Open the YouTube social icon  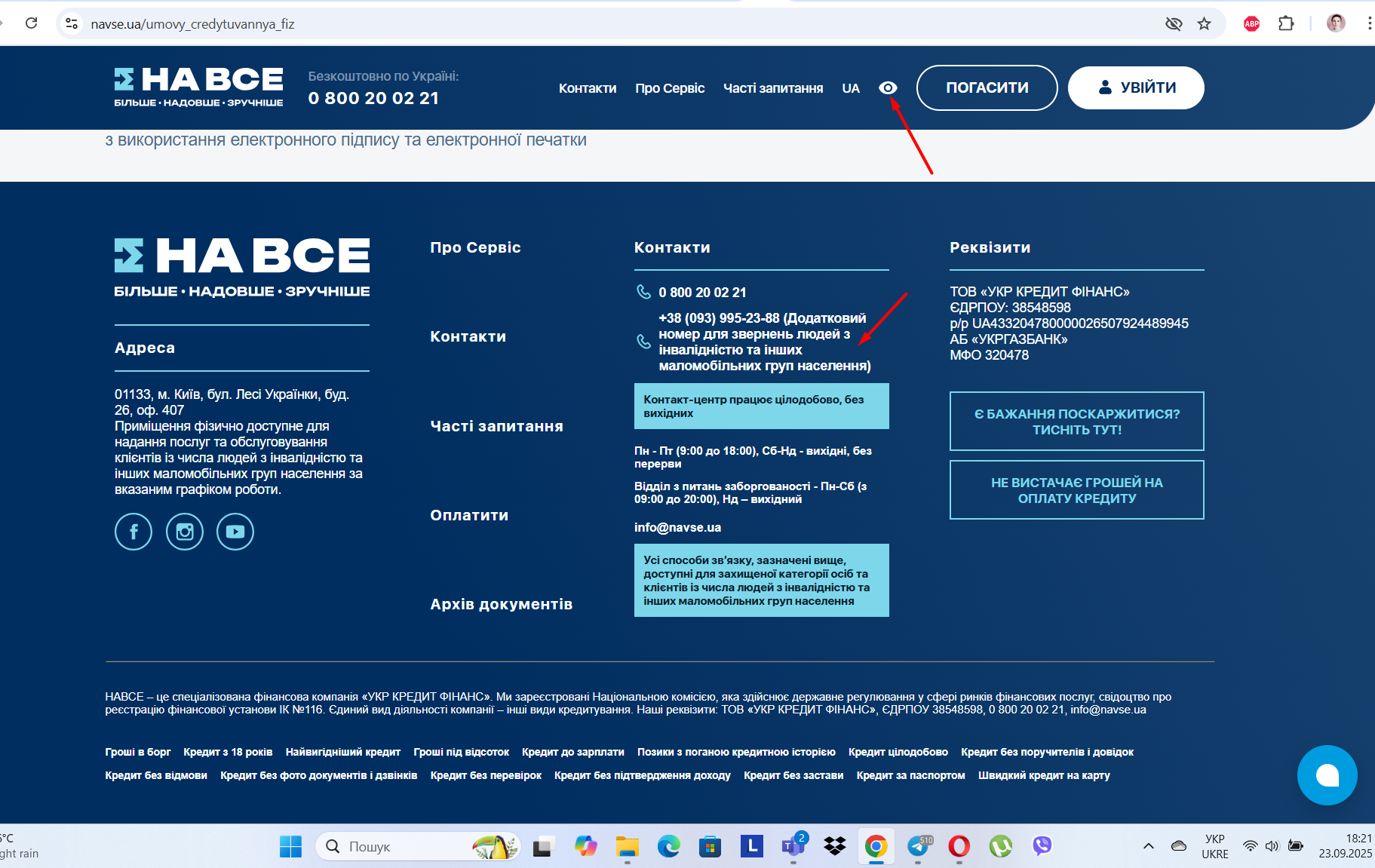[x=235, y=532]
